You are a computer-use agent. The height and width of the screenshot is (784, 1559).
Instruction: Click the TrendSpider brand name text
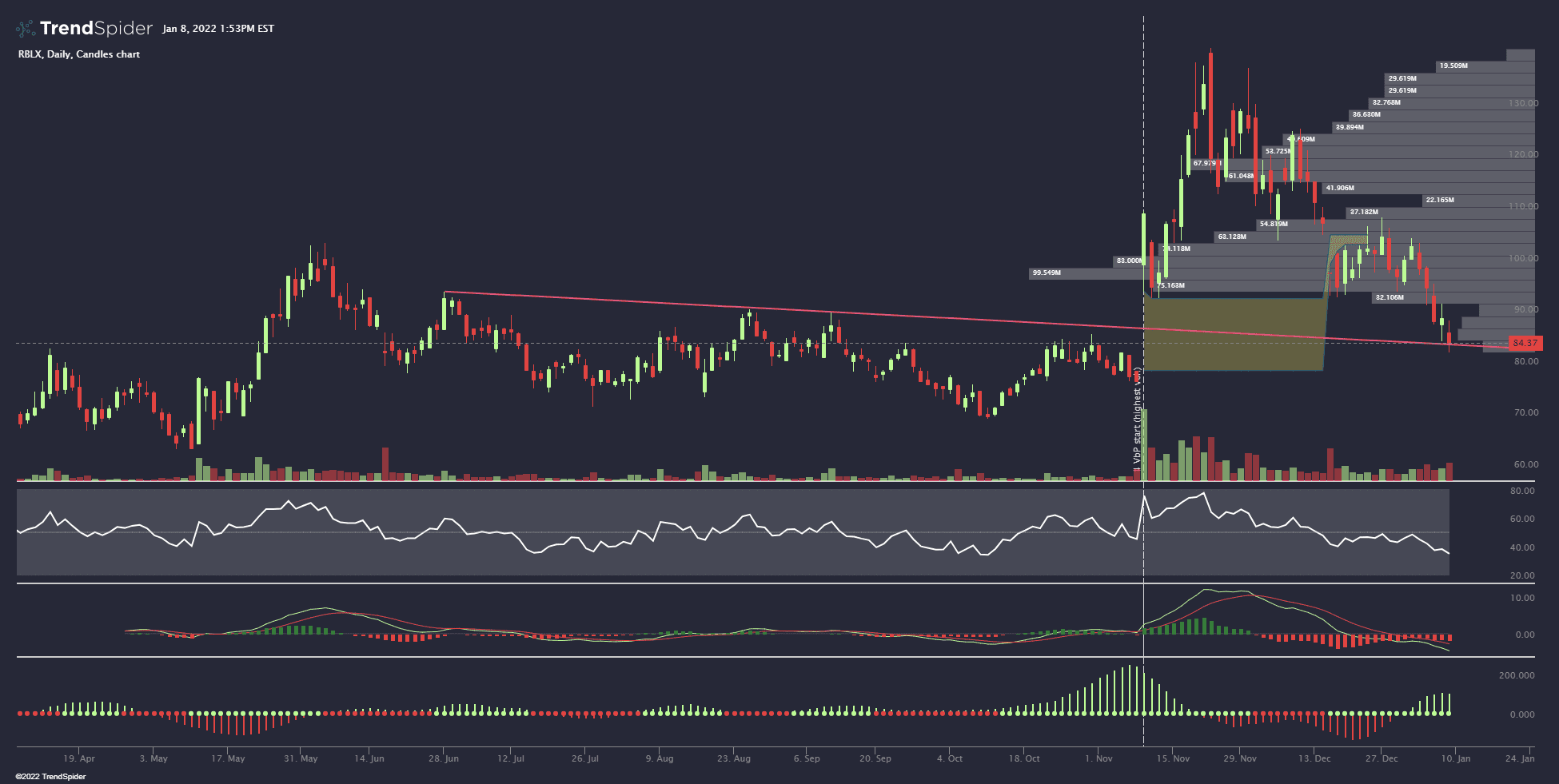[x=96, y=29]
